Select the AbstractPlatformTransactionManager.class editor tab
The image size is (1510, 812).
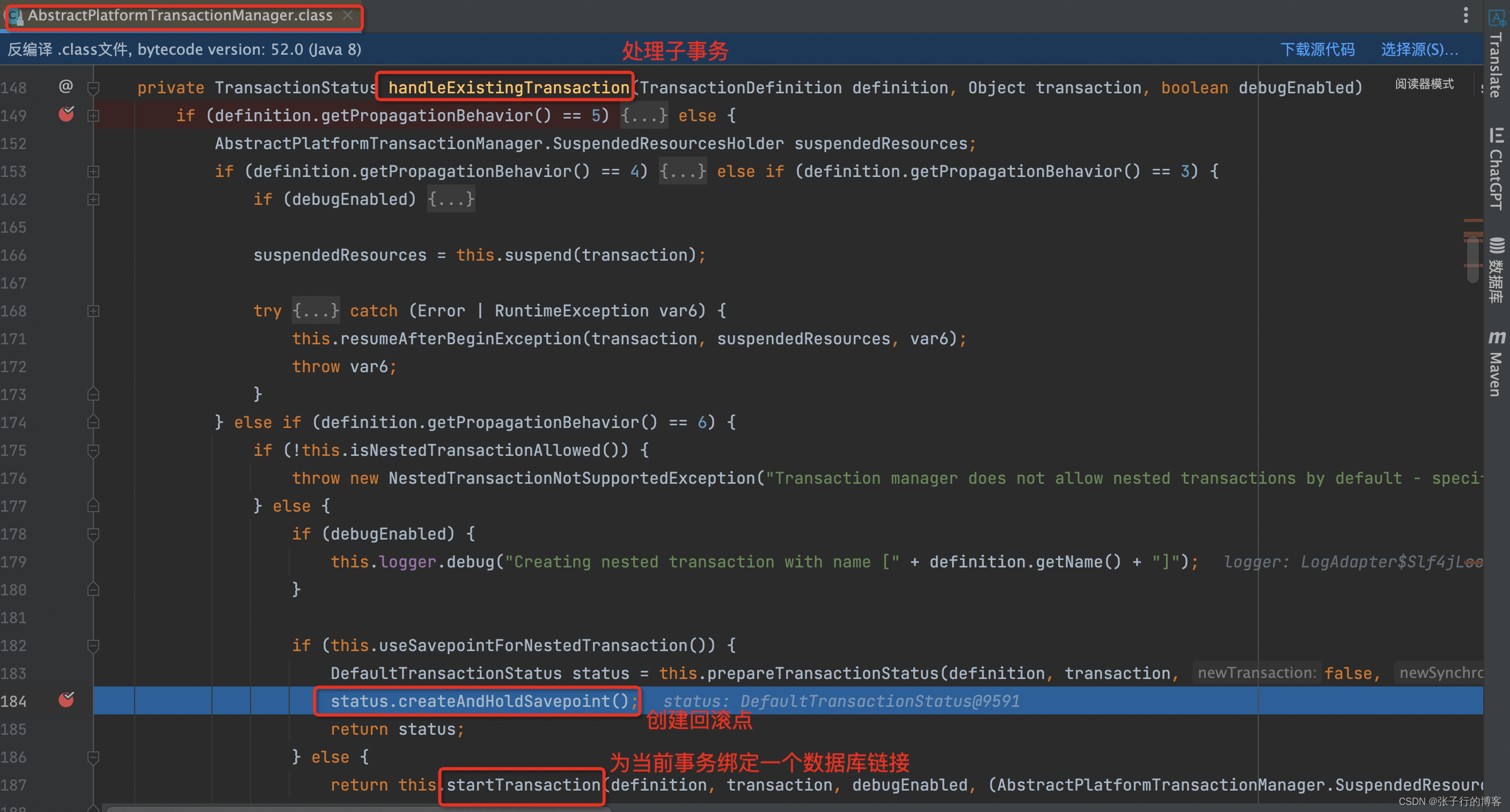point(180,15)
